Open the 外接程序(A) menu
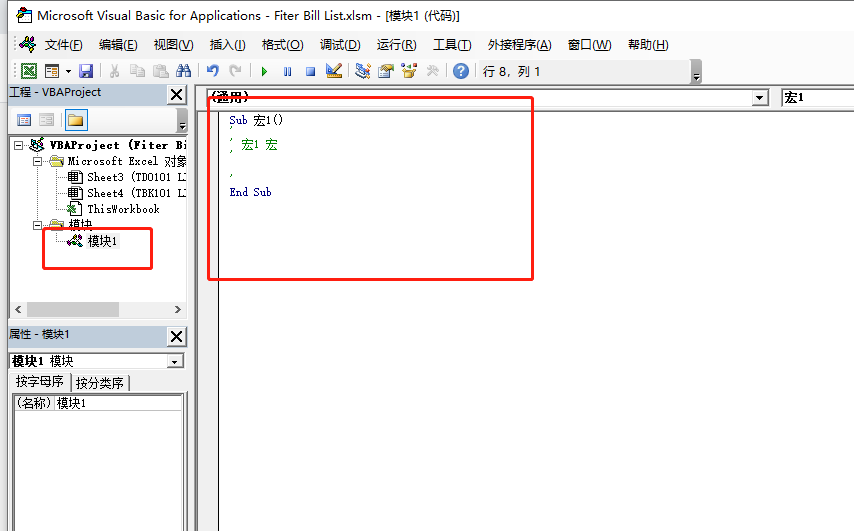Image resolution: width=854 pixels, height=531 pixels. pyautogui.click(x=520, y=45)
